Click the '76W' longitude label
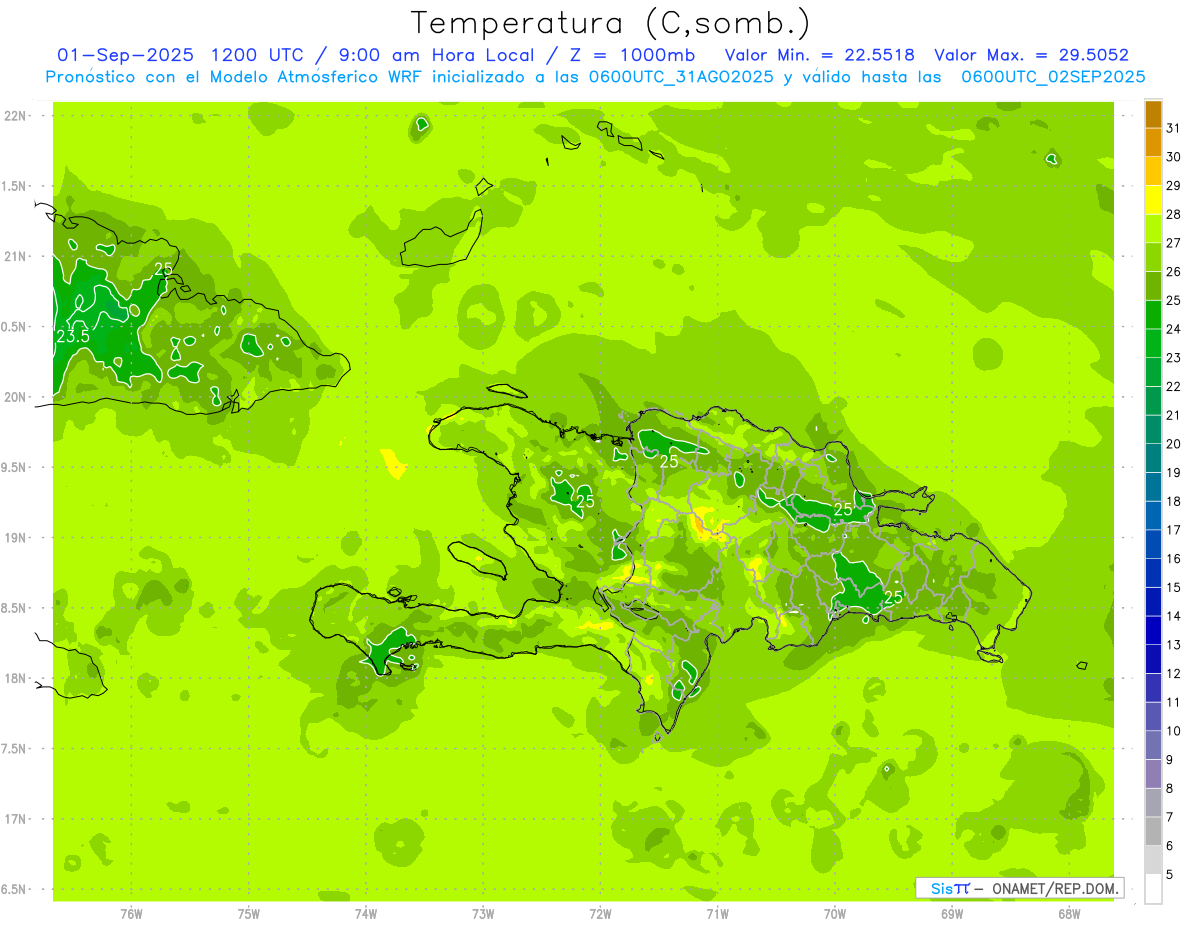1200x927 pixels. point(131,913)
